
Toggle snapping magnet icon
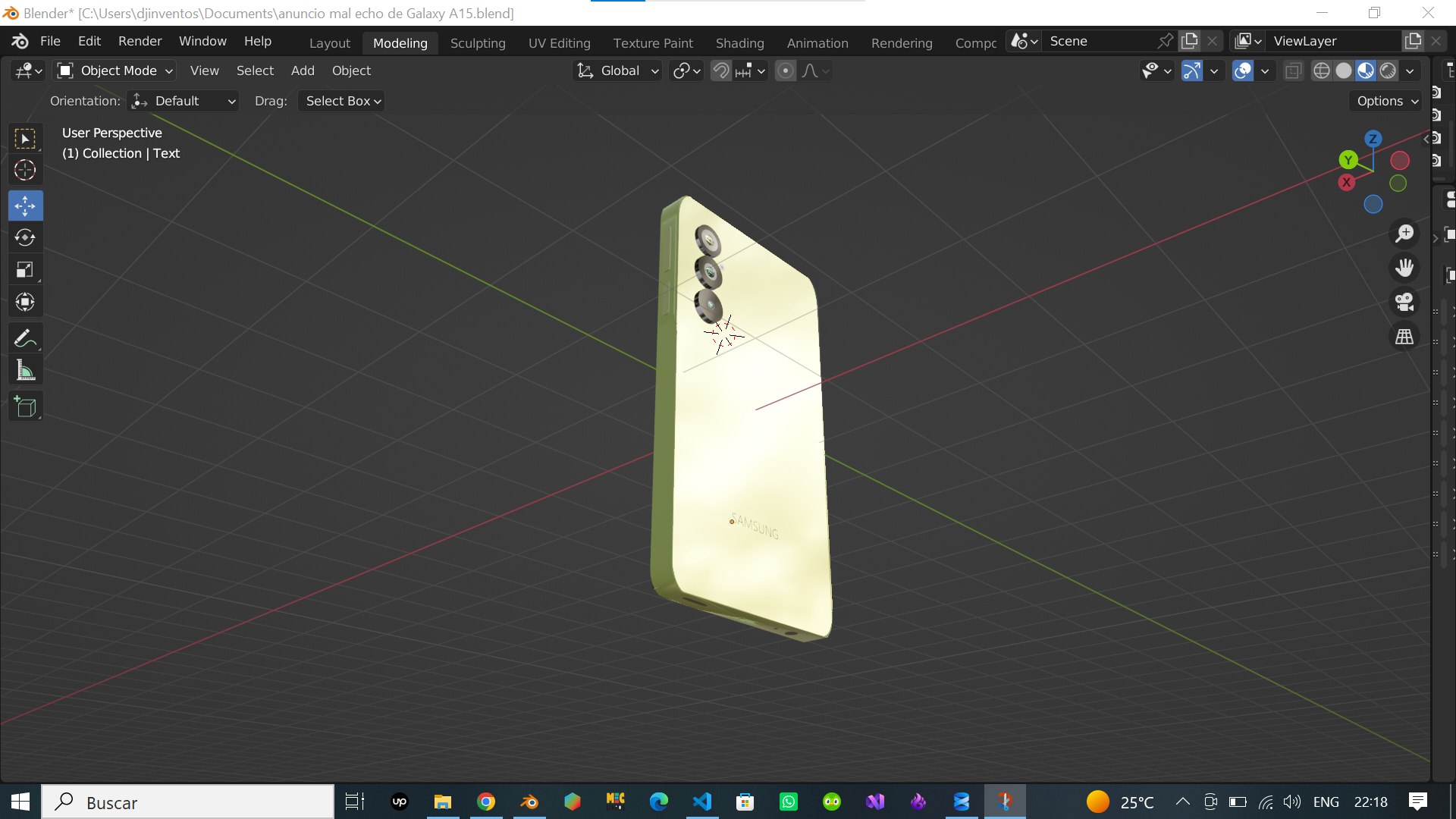(720, 71)
